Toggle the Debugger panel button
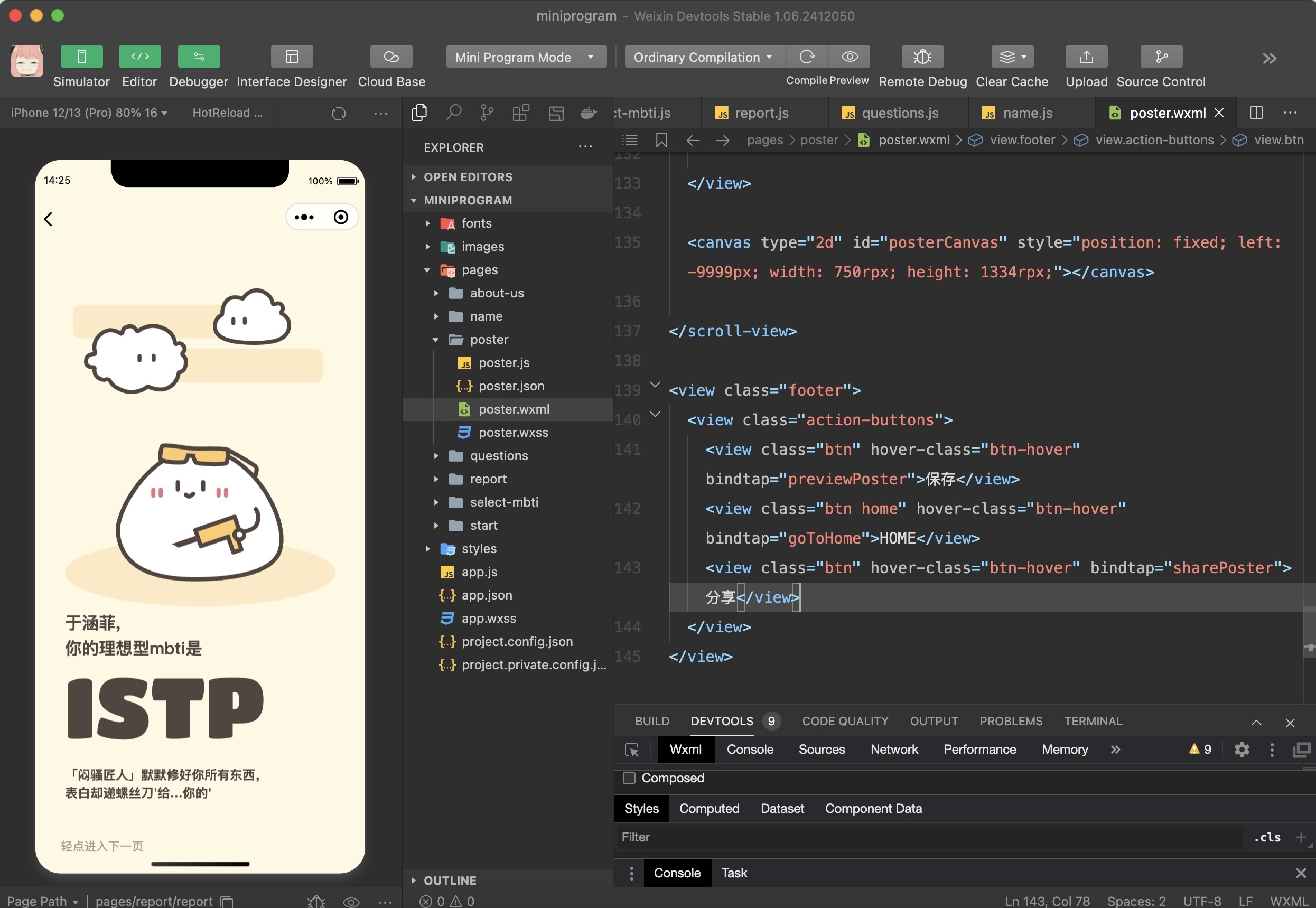Viewport: 1316px width, 908px height. pyautogui.click(x=198, y=57)
